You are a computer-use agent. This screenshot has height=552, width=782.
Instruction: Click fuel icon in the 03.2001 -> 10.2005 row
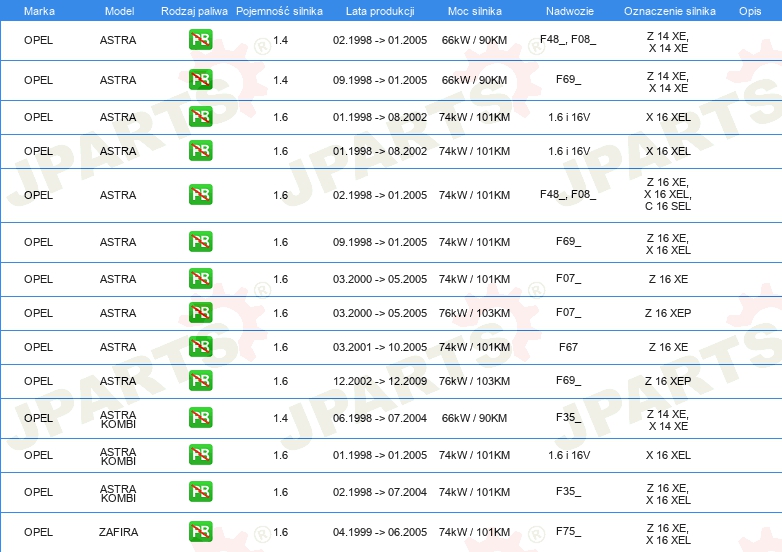point(200,347)
